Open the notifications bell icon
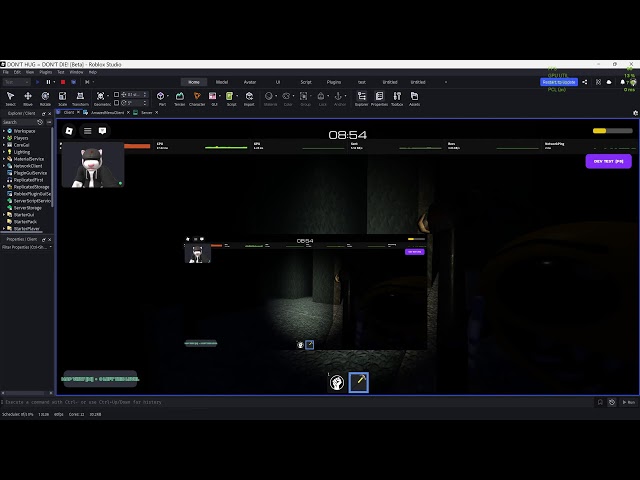The height and width of the screenshot is (480, 640). (622, 82)
